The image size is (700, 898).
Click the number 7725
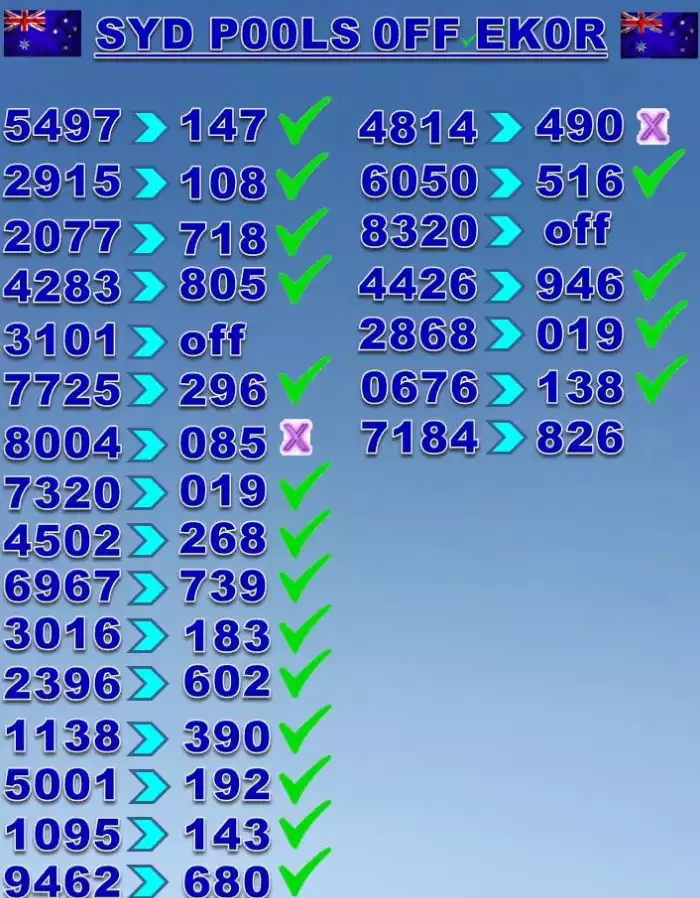coord(62,390)
